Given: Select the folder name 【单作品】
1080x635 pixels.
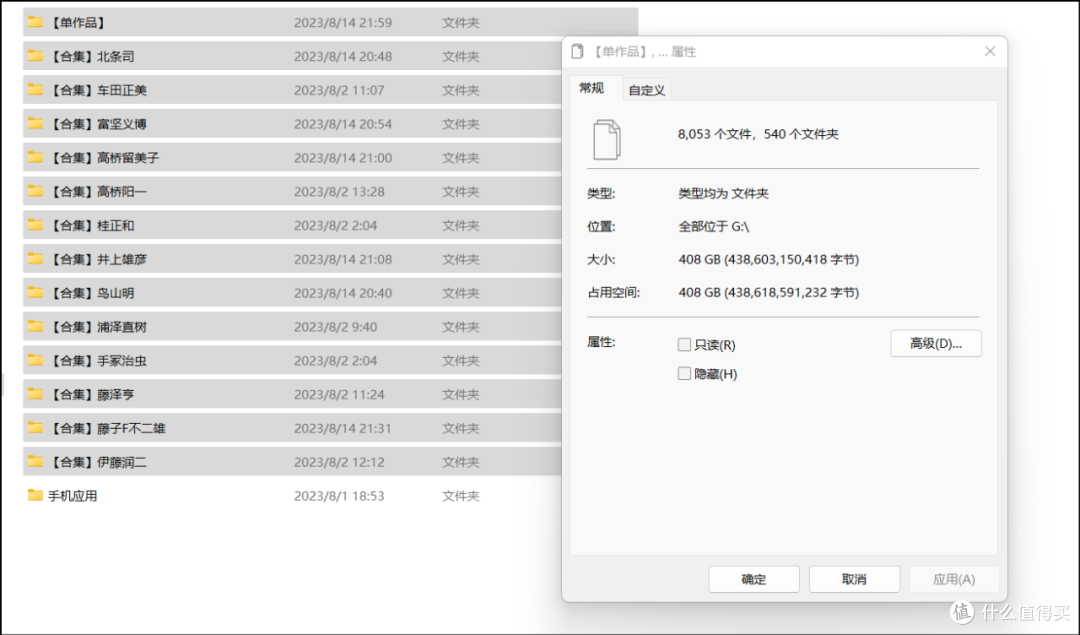Looking at the screenshot, I should 78,23.
